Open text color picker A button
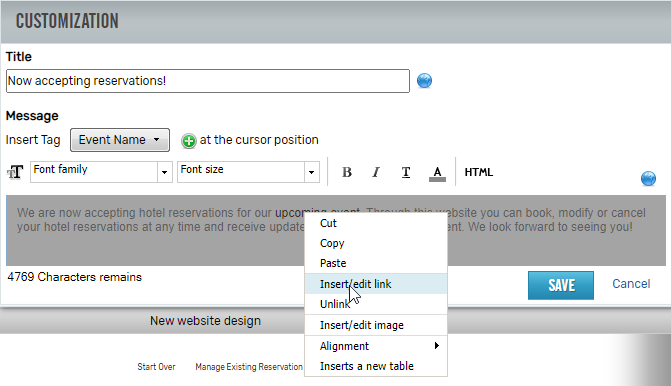 pyautogui.click(x=437, y=173)
